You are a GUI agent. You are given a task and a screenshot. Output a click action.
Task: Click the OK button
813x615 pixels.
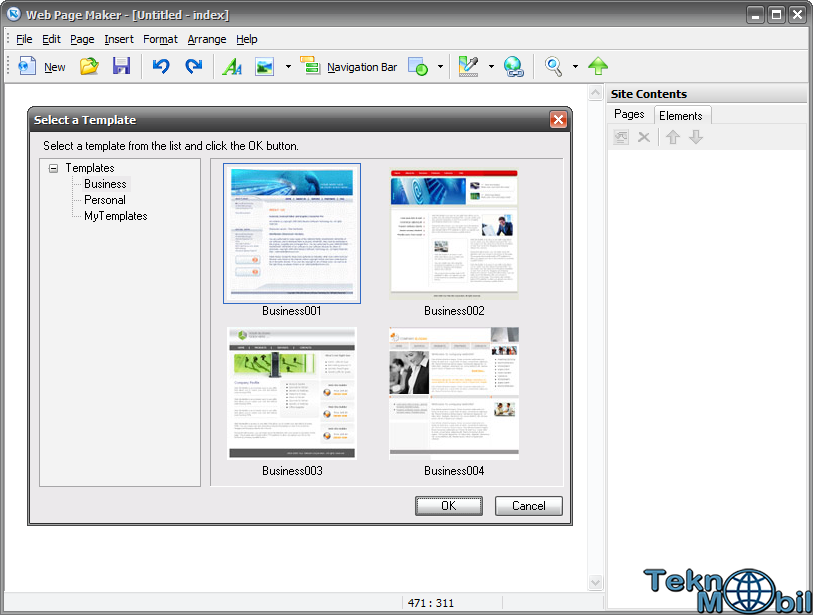coord(448,506)
